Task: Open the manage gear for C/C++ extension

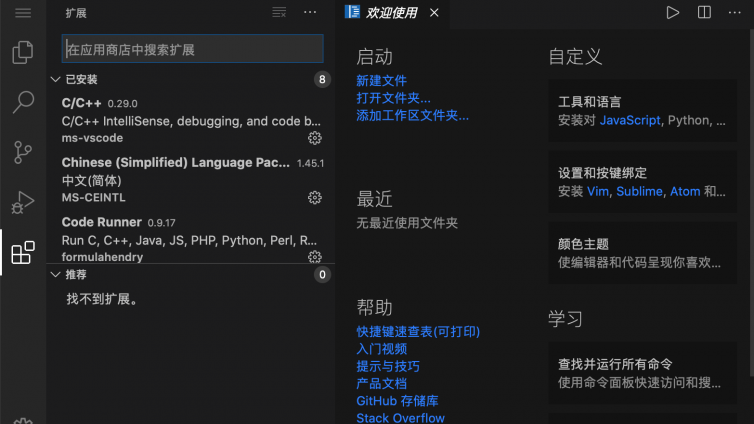Action: click(314, 138)
